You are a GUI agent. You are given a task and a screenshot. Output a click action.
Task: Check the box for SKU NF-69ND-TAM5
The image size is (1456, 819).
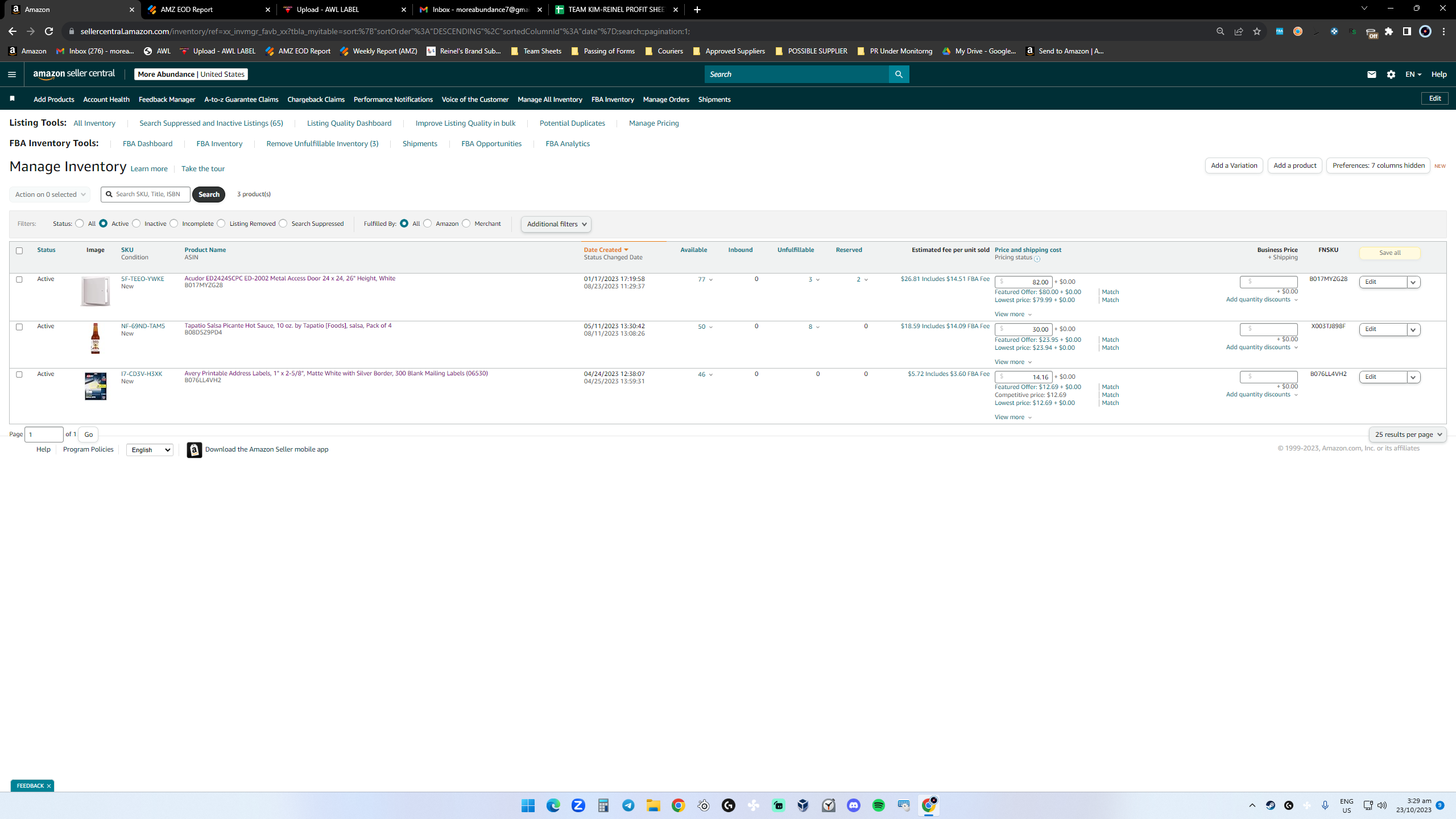pyautogui.click(x=19, y=327)
